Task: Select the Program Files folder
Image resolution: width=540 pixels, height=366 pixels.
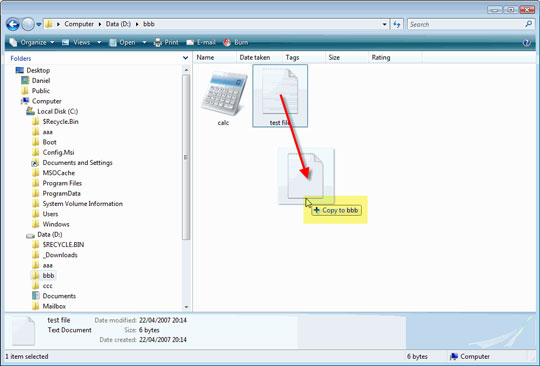Action: (x=57, y=183)
